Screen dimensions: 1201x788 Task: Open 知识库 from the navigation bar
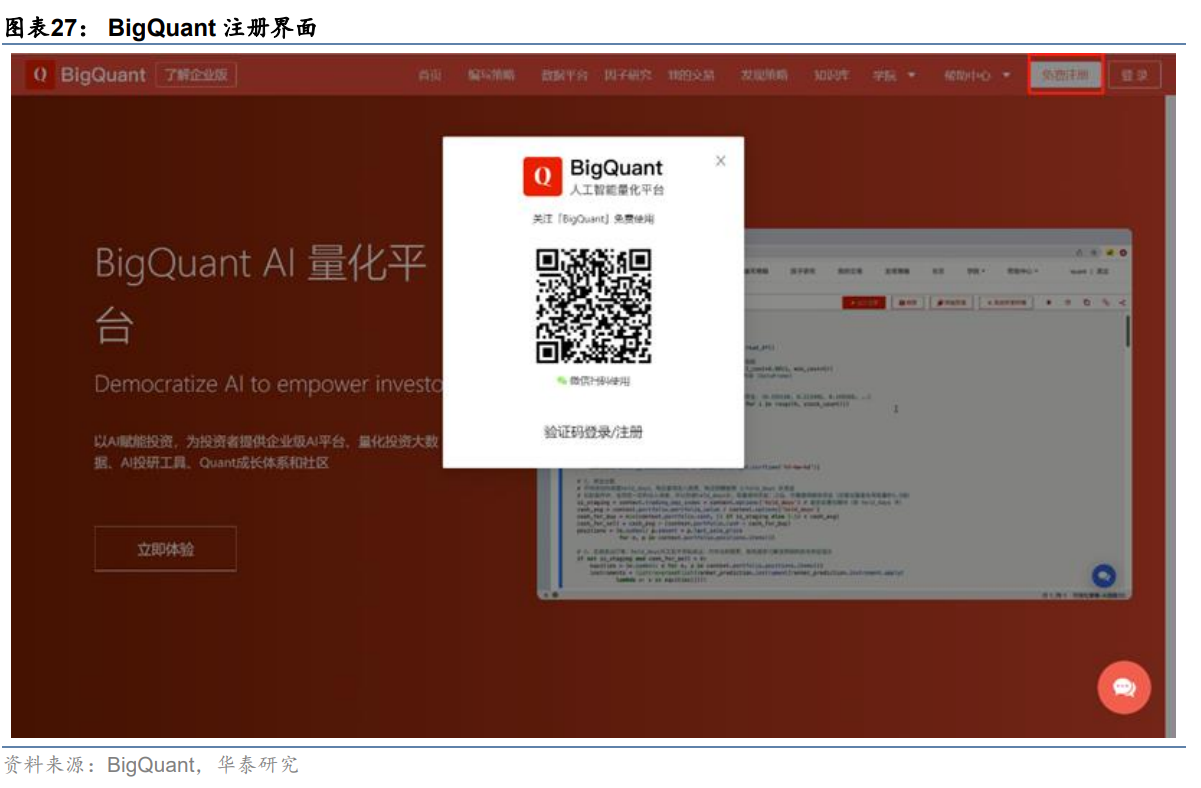[x=831, y=76]
